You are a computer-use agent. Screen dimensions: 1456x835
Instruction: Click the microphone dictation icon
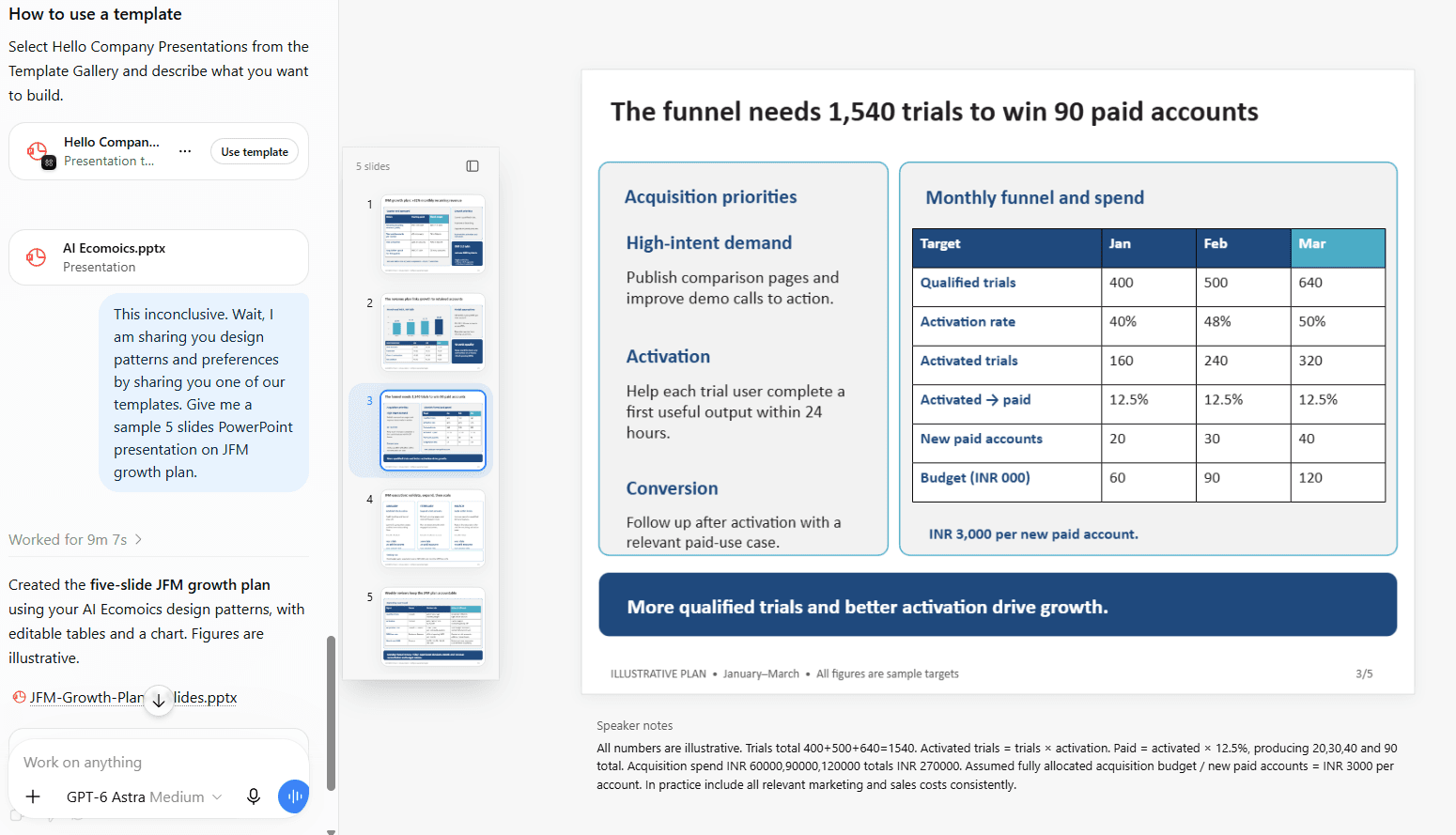click(x=254, y=796)
